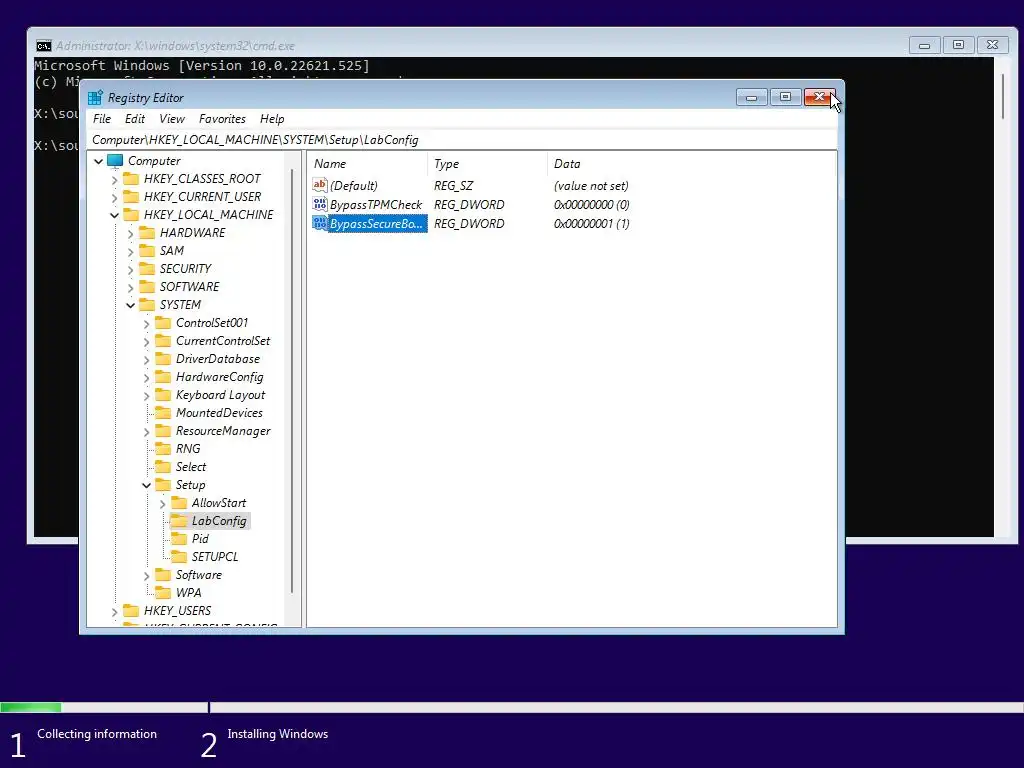Open the Favorites menu

(x=222, y=119)
